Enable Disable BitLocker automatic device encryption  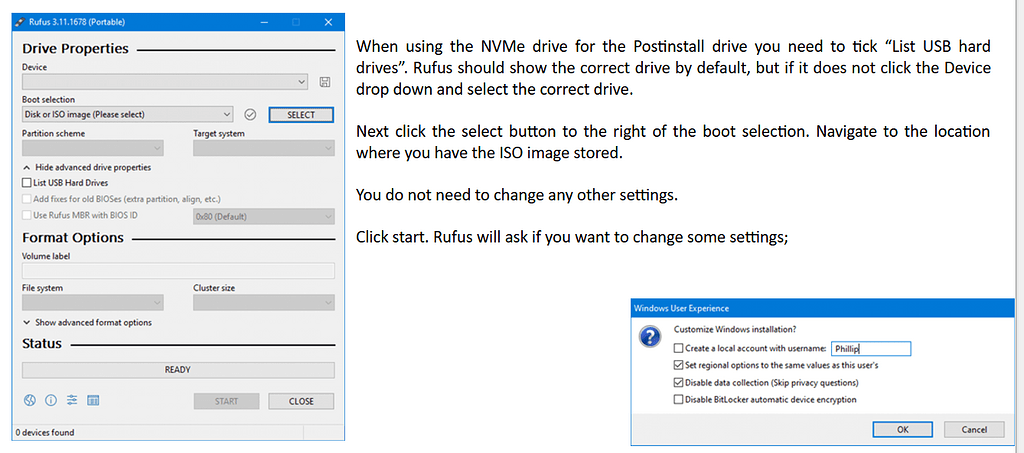(679, 400)
